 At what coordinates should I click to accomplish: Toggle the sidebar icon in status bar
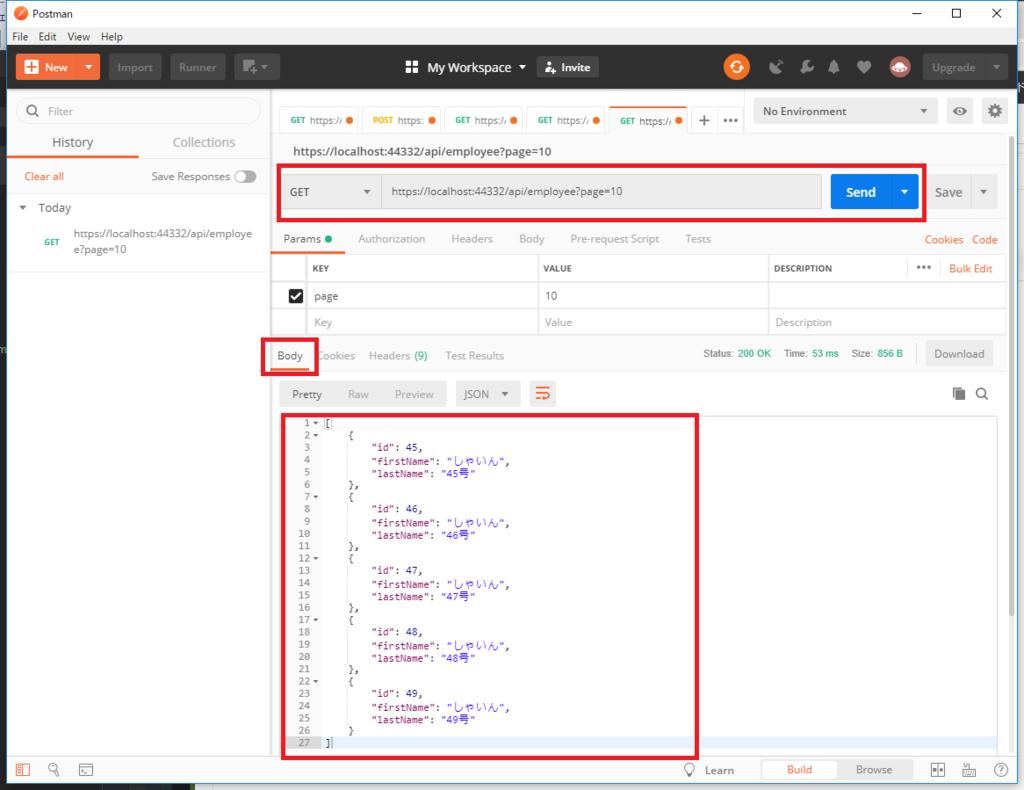[x=23, y=770]
